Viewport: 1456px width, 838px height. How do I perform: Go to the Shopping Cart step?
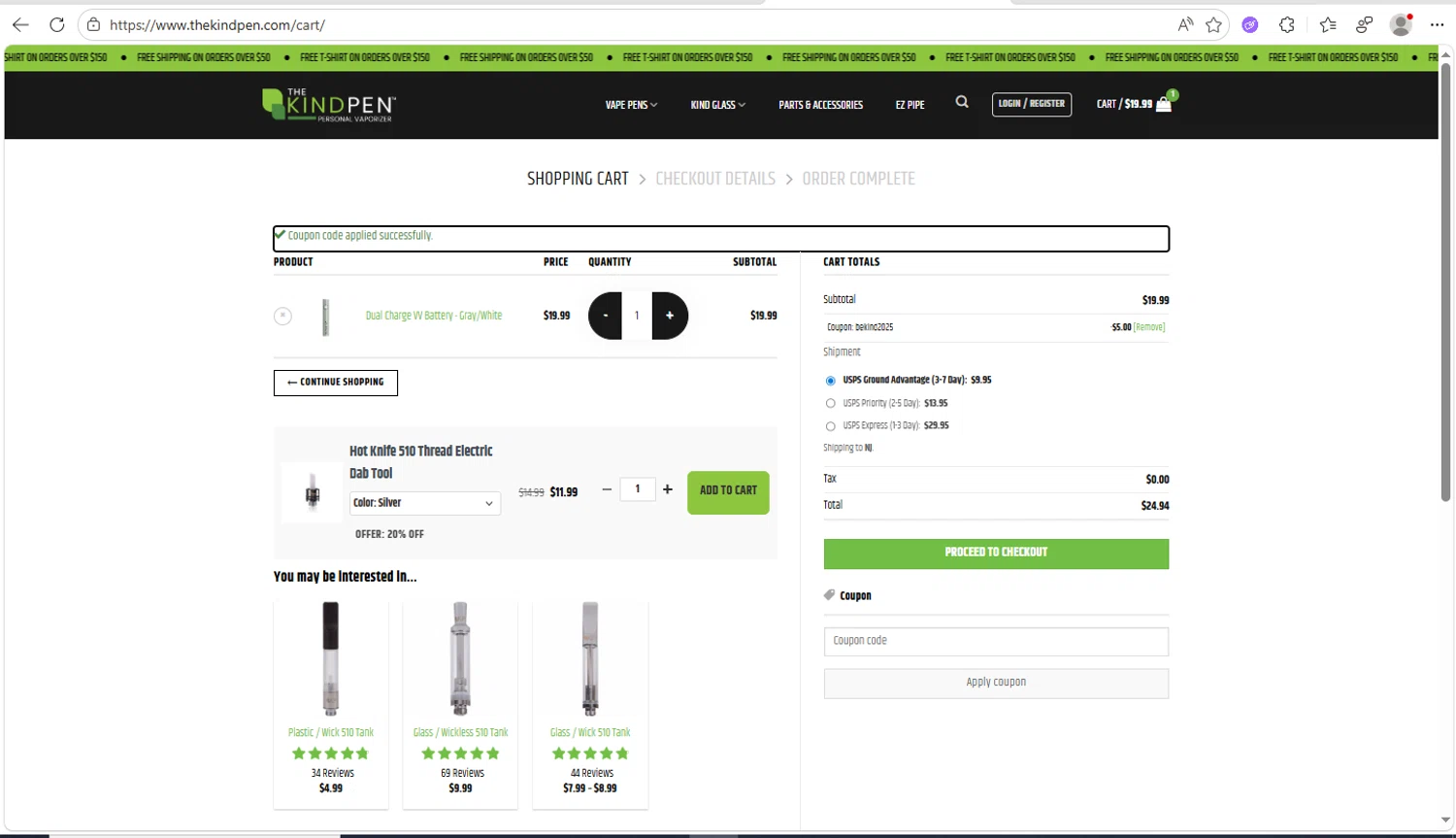click(578, 179)
